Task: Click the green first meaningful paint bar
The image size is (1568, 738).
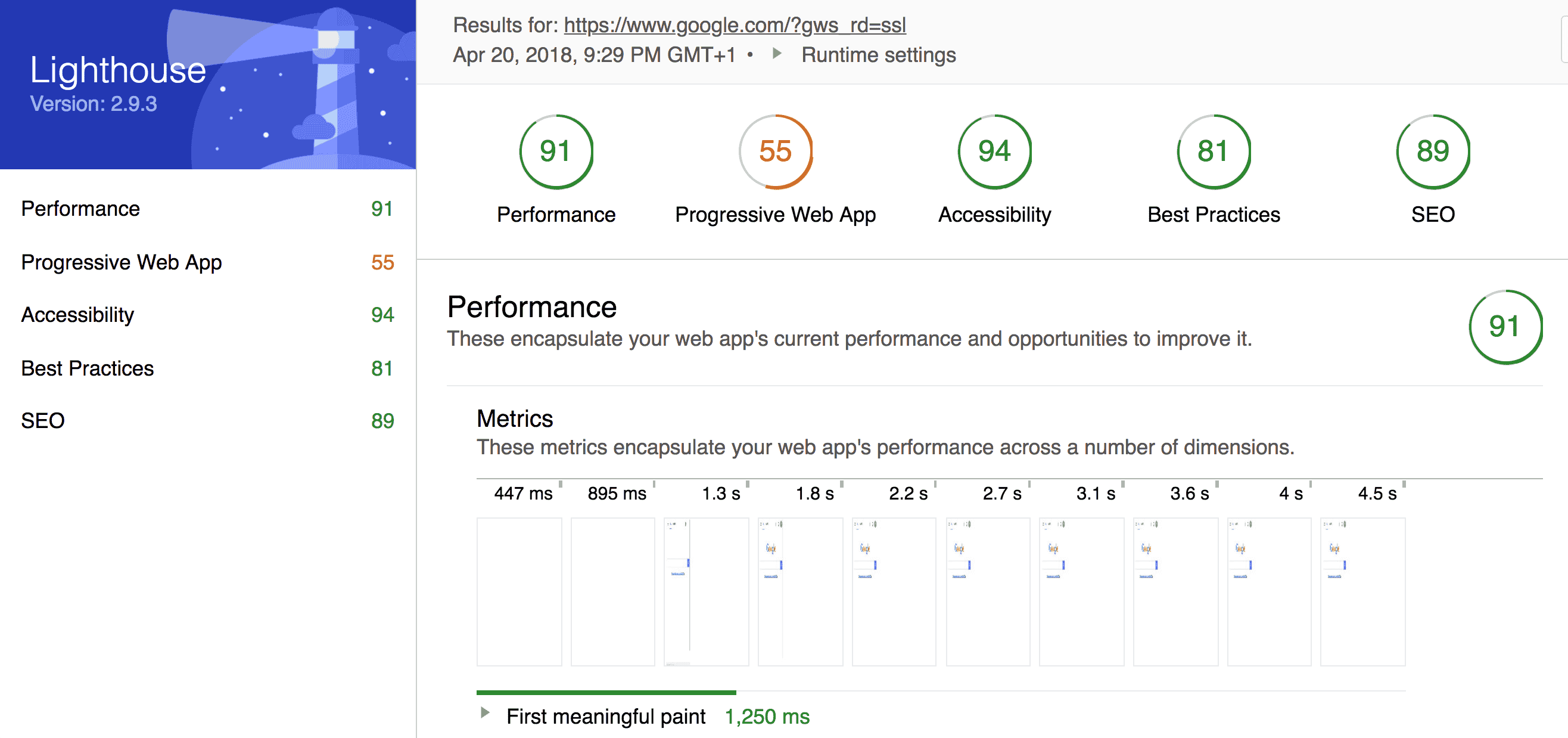Action: point(606,692)
